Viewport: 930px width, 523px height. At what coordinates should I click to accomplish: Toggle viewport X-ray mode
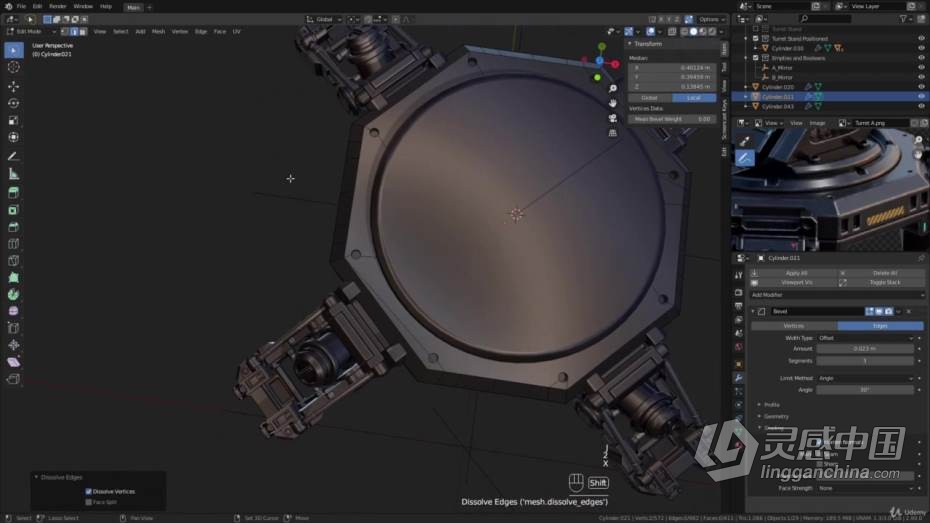(x=672, y=31)
